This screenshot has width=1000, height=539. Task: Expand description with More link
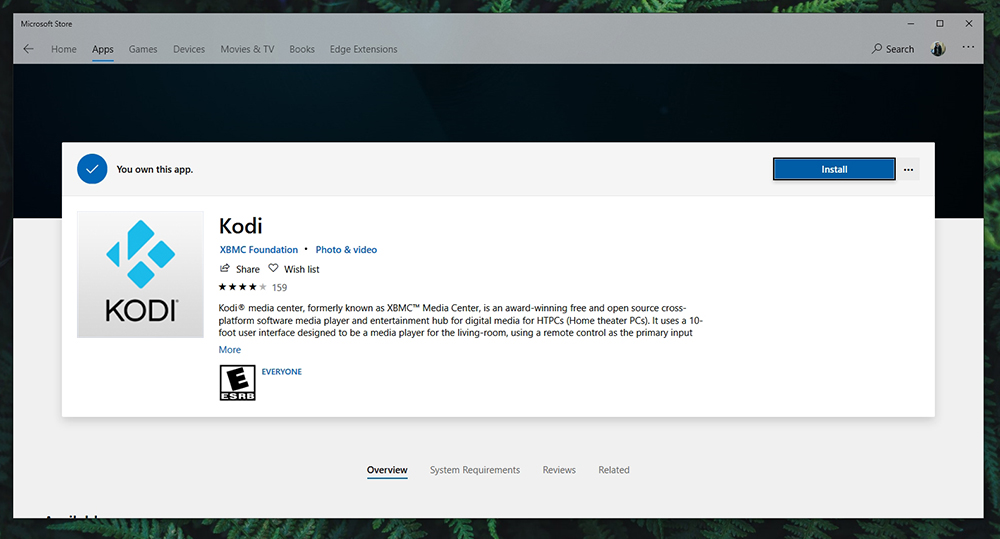[230, 350]
